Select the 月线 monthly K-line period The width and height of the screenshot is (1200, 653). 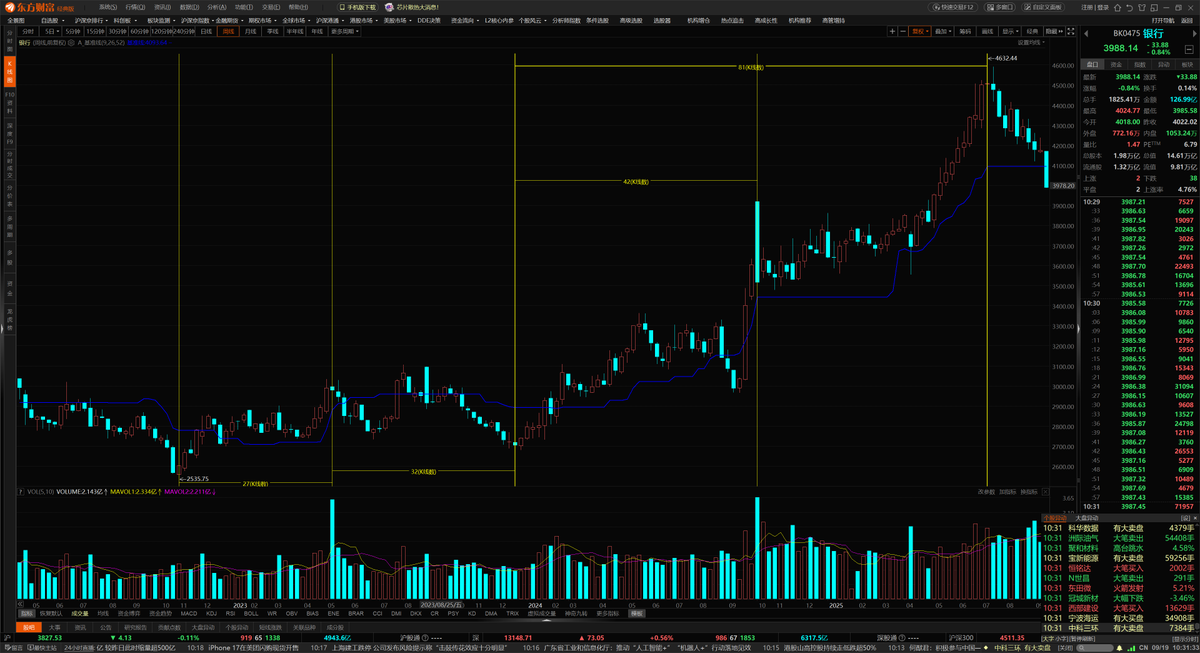click(x=250, y=31)
